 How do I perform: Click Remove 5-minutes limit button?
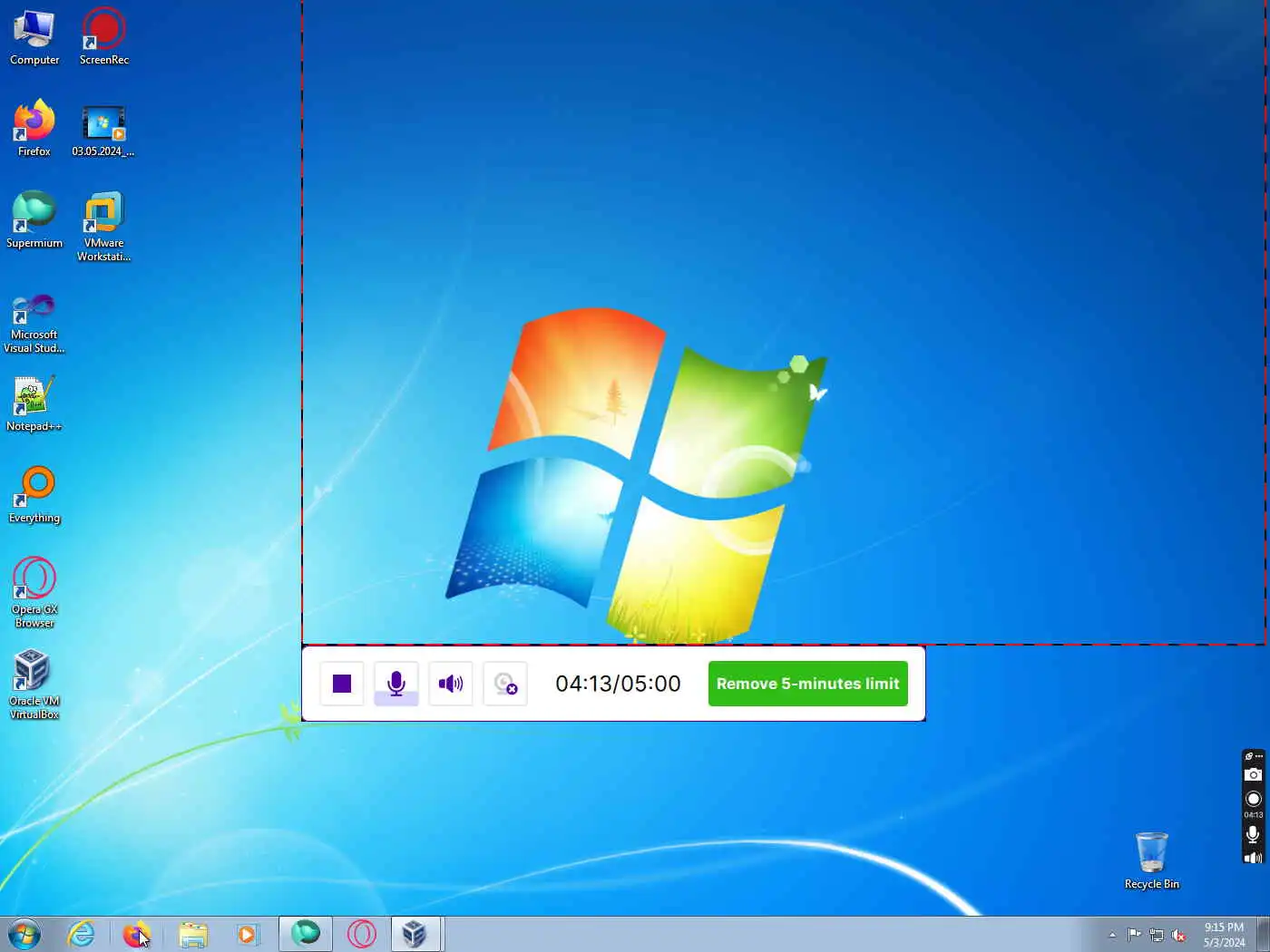coord(807,684)
